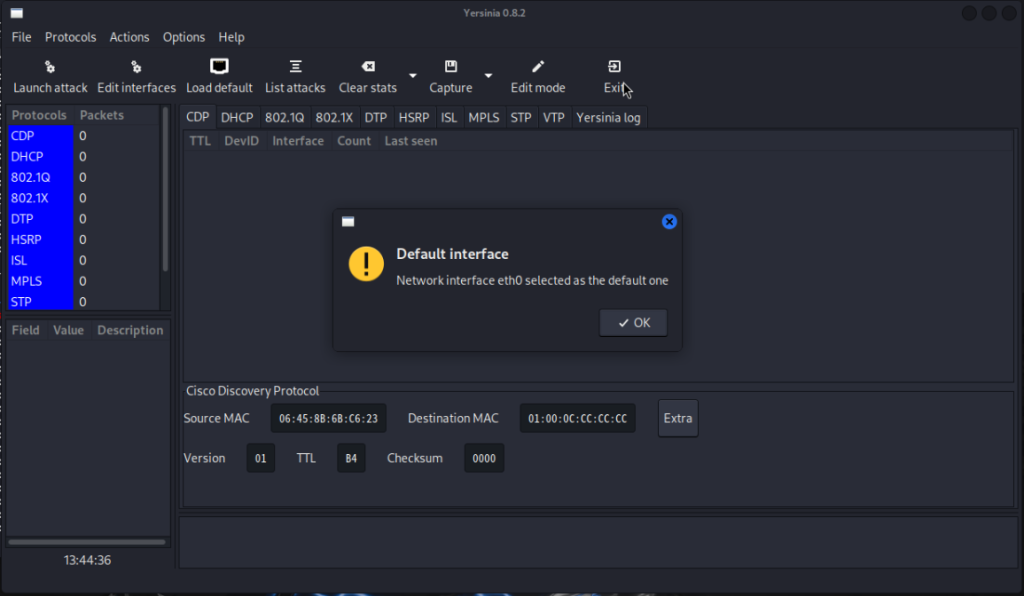Select the MPLS row in Protocols list

[x=83, y=281]
